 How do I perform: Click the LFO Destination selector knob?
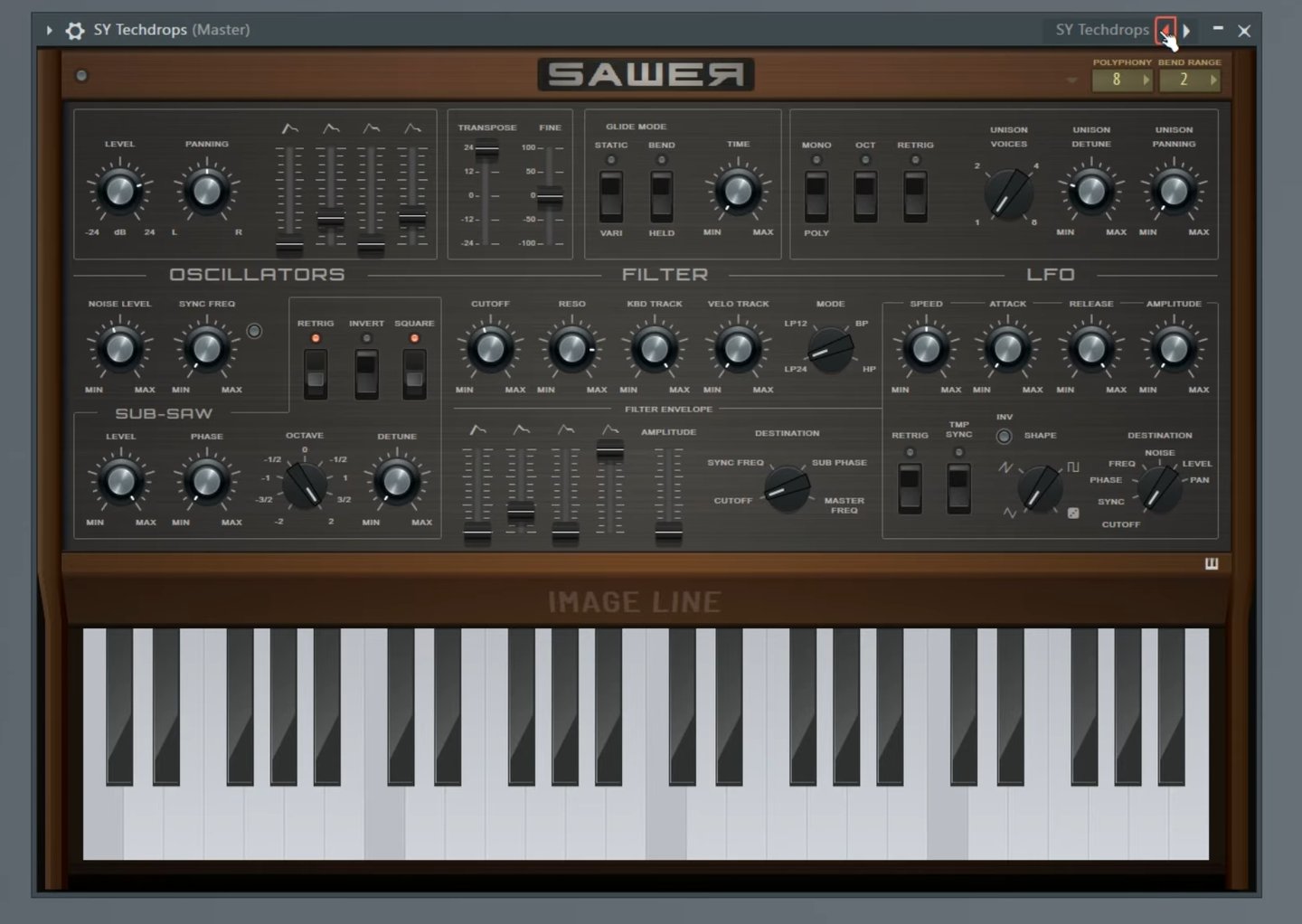tap(1158, 489)
